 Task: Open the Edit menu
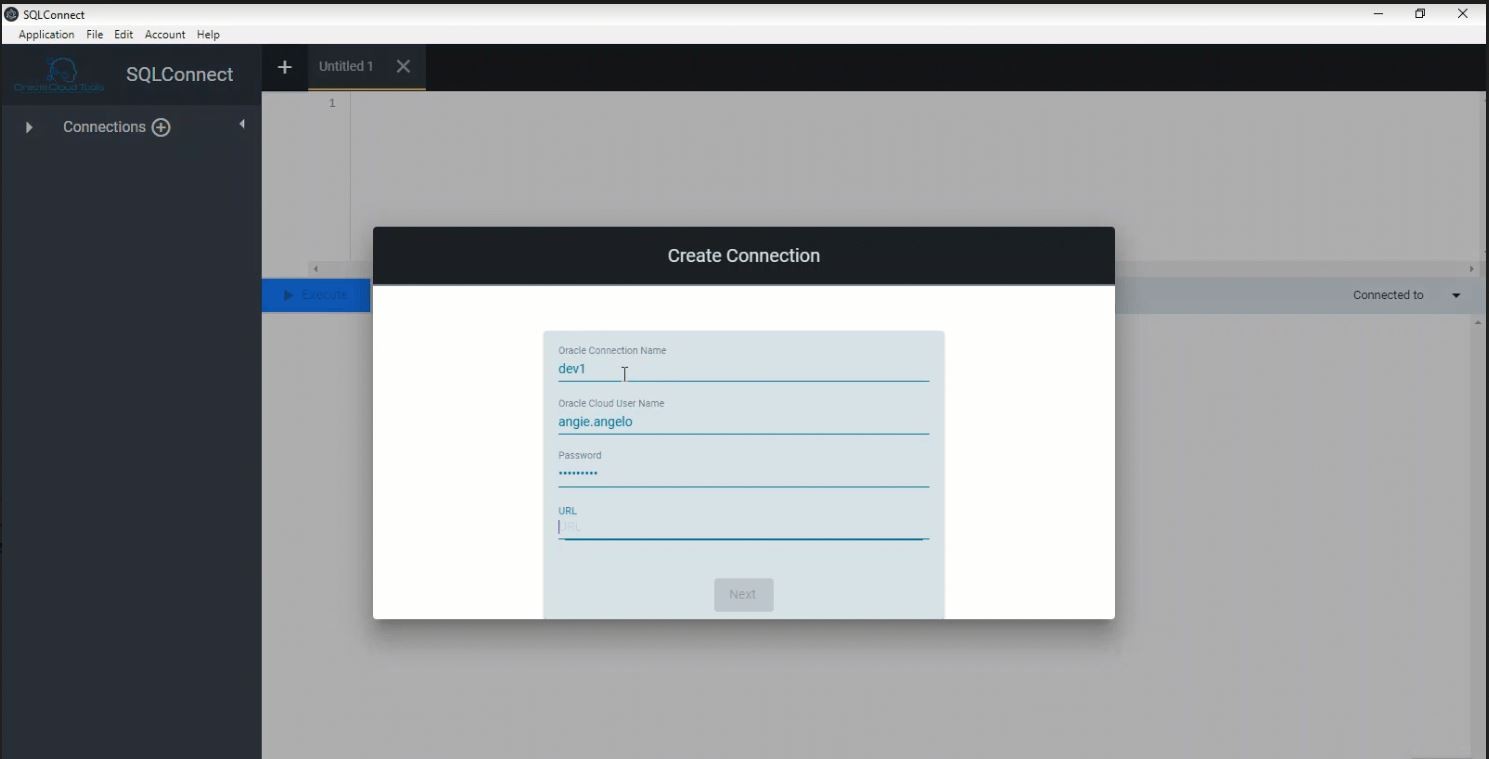(x=123, y=34)
